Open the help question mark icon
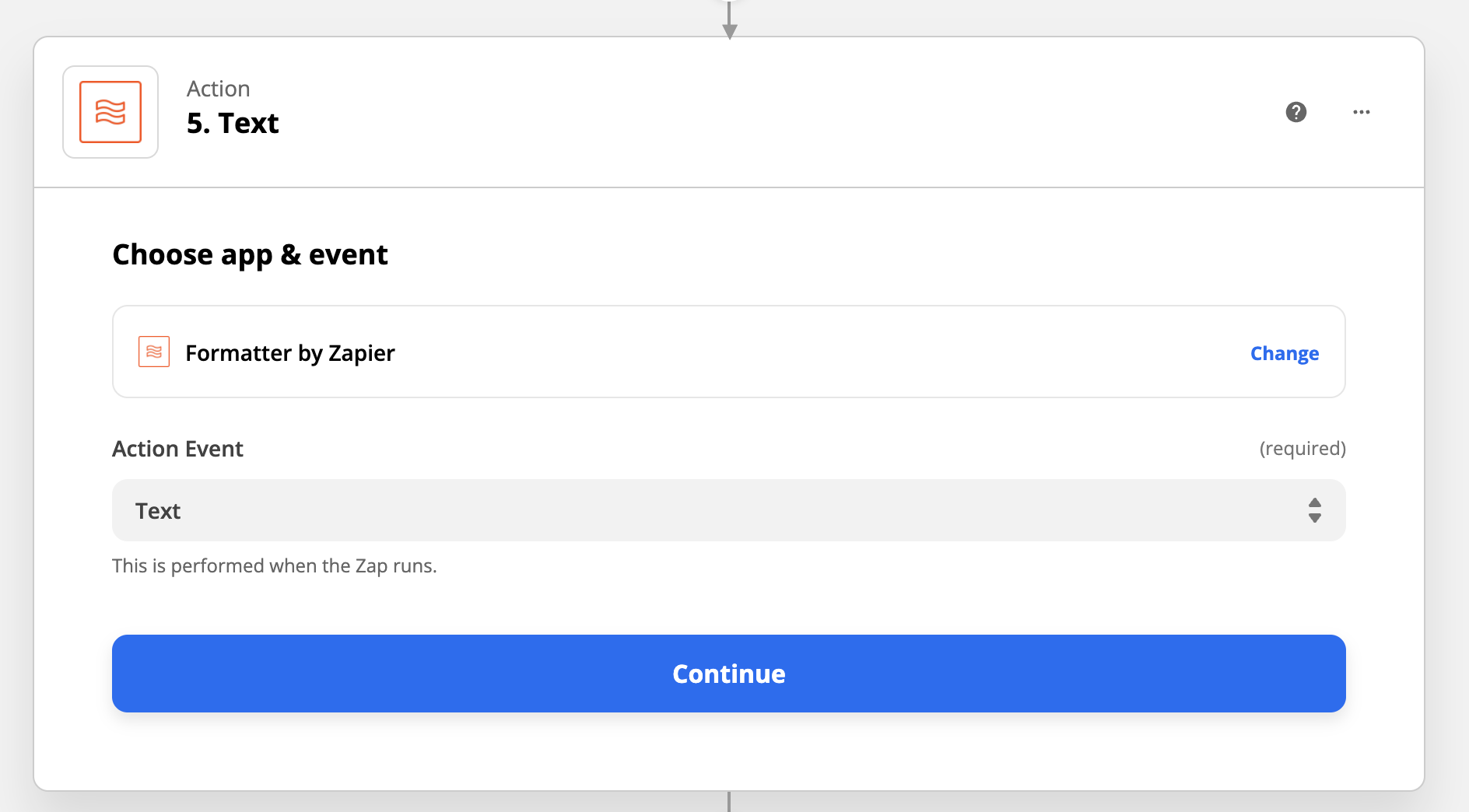The image size is (1469, 812). [x=1296, y=112]
